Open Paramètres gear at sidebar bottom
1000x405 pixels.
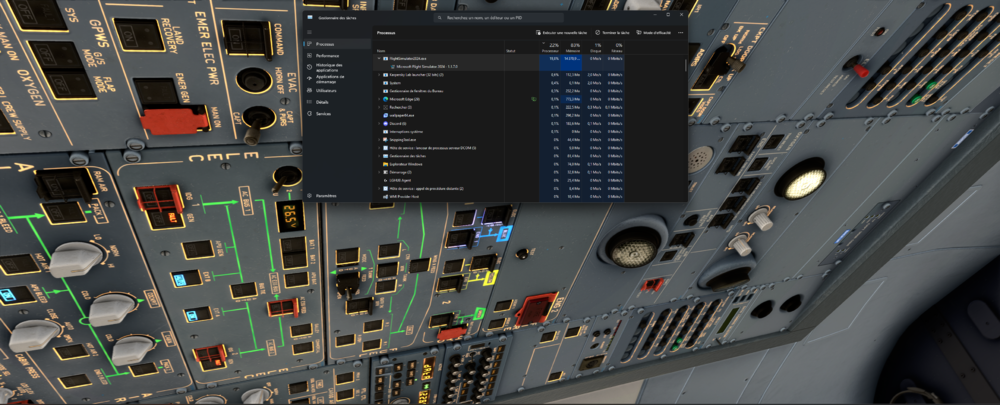click(x=310, y=195)
